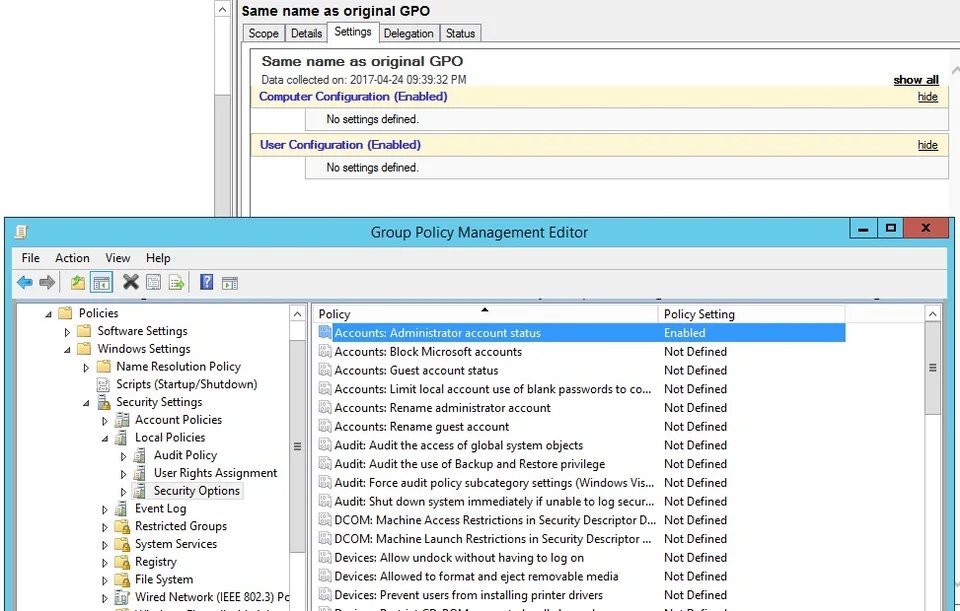Click the forward arrow toolbar icon
Viewport: 960px width, 611px height.
47,282
